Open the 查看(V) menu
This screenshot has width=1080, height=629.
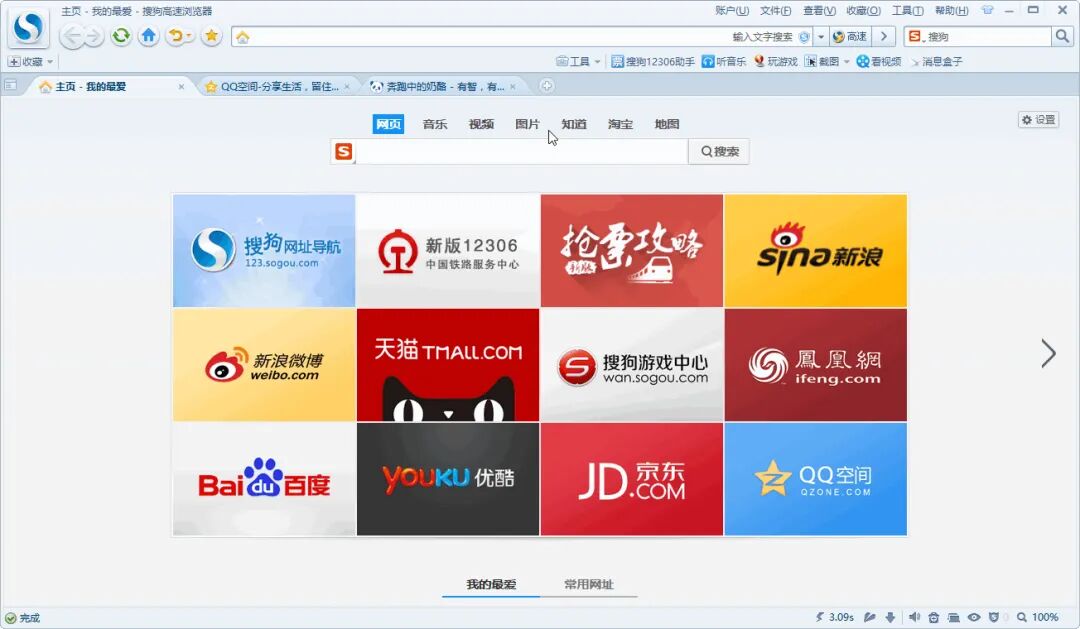819,10
